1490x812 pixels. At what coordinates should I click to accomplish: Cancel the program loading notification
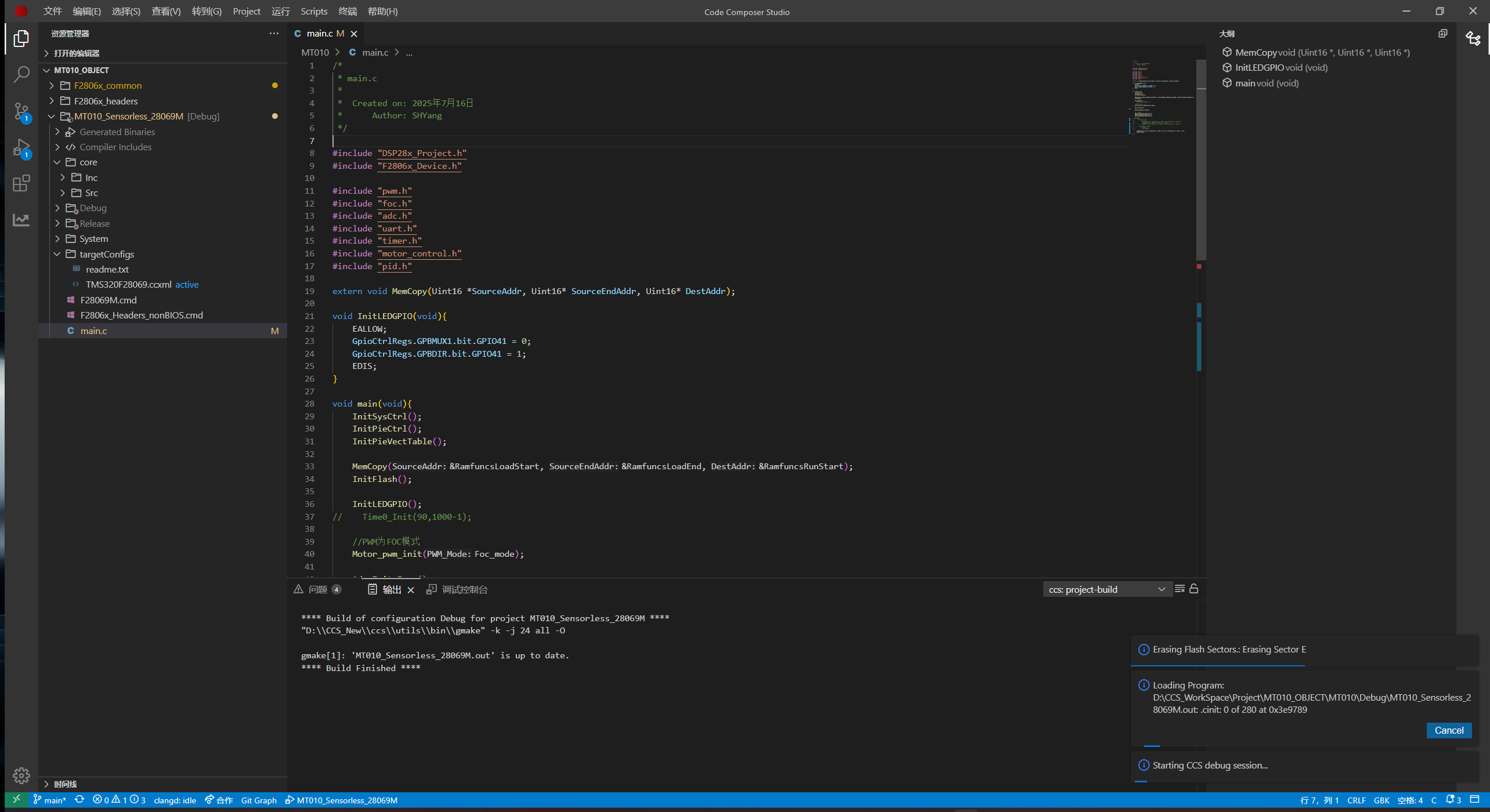pos(1448,730)
